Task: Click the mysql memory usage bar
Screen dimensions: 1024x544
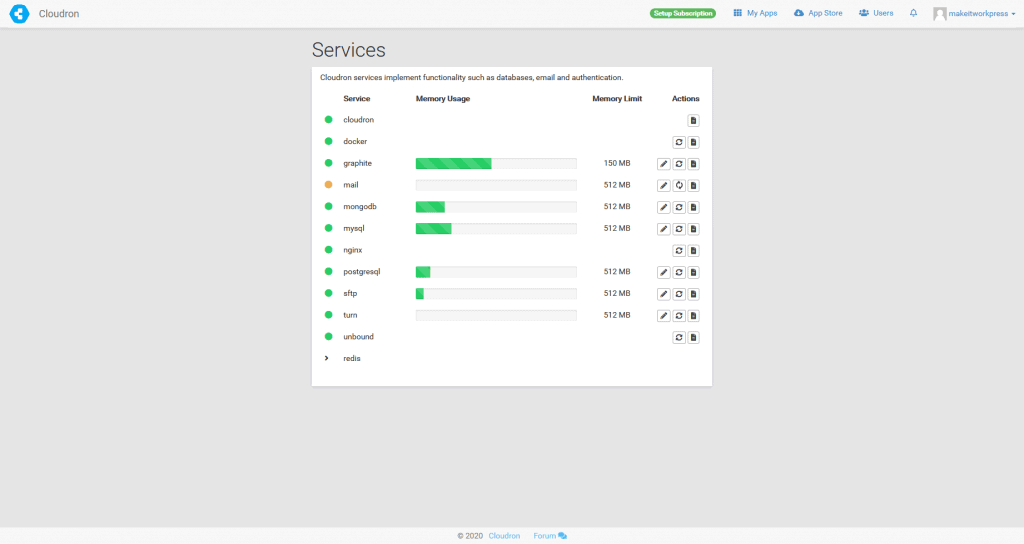Action: click(496, 228)
